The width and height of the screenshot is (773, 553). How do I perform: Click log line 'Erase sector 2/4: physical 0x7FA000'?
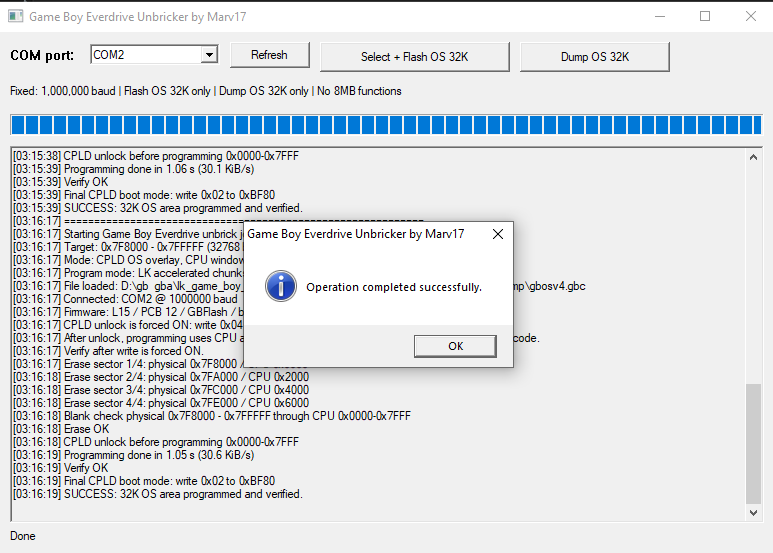[x=161, y=377]
